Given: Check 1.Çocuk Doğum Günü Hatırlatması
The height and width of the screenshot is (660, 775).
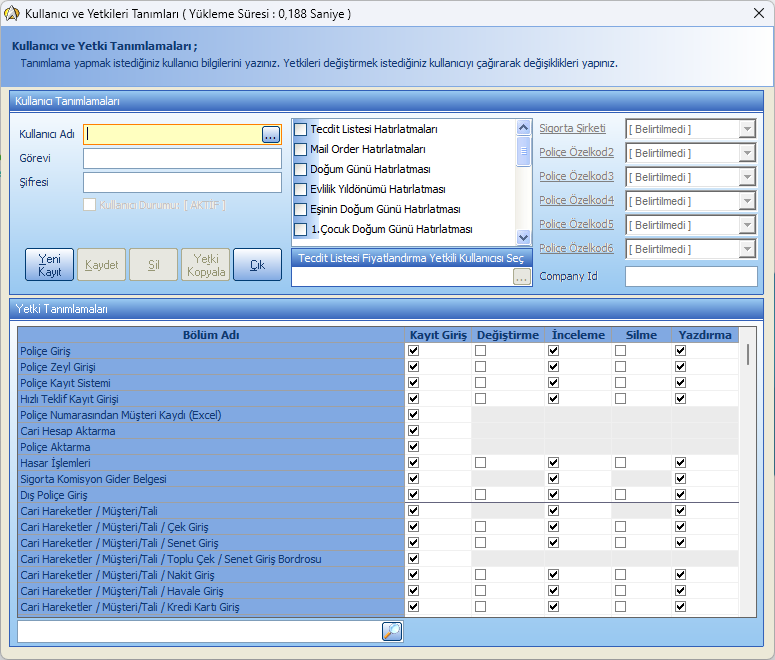Looking at the screenshot, I should [301, 229].
